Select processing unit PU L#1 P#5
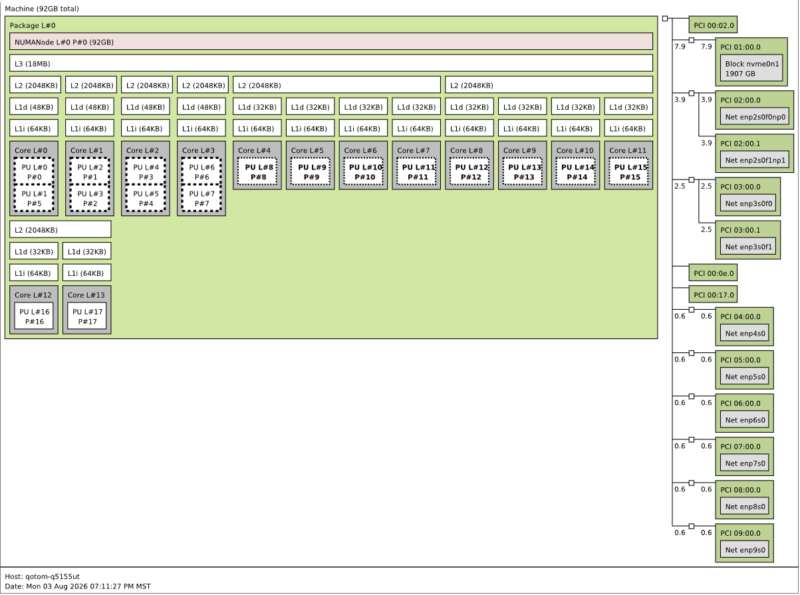Viewport: 800px width, 595px height. click(x=34, y=199)
